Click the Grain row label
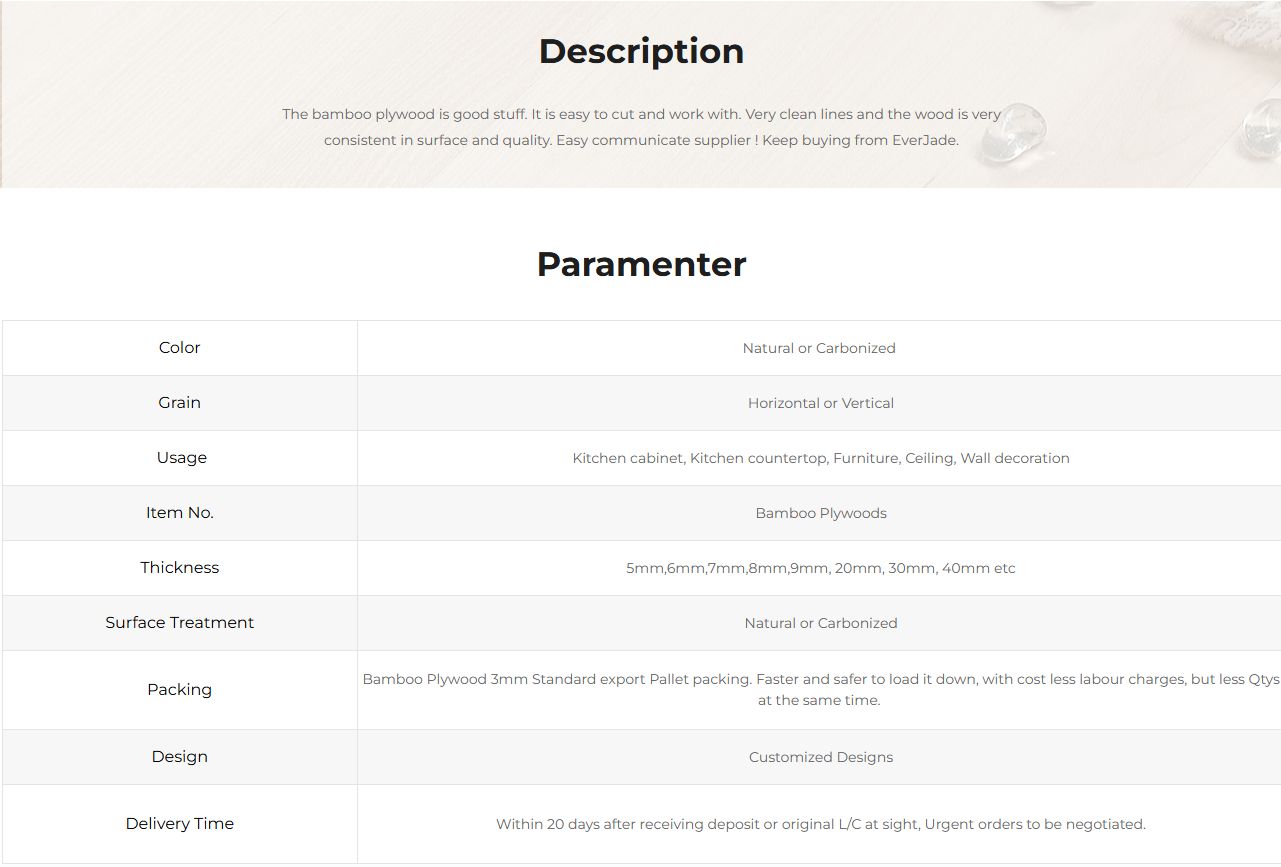Viewport: 1281px width, 867px height. click(180, 403)
